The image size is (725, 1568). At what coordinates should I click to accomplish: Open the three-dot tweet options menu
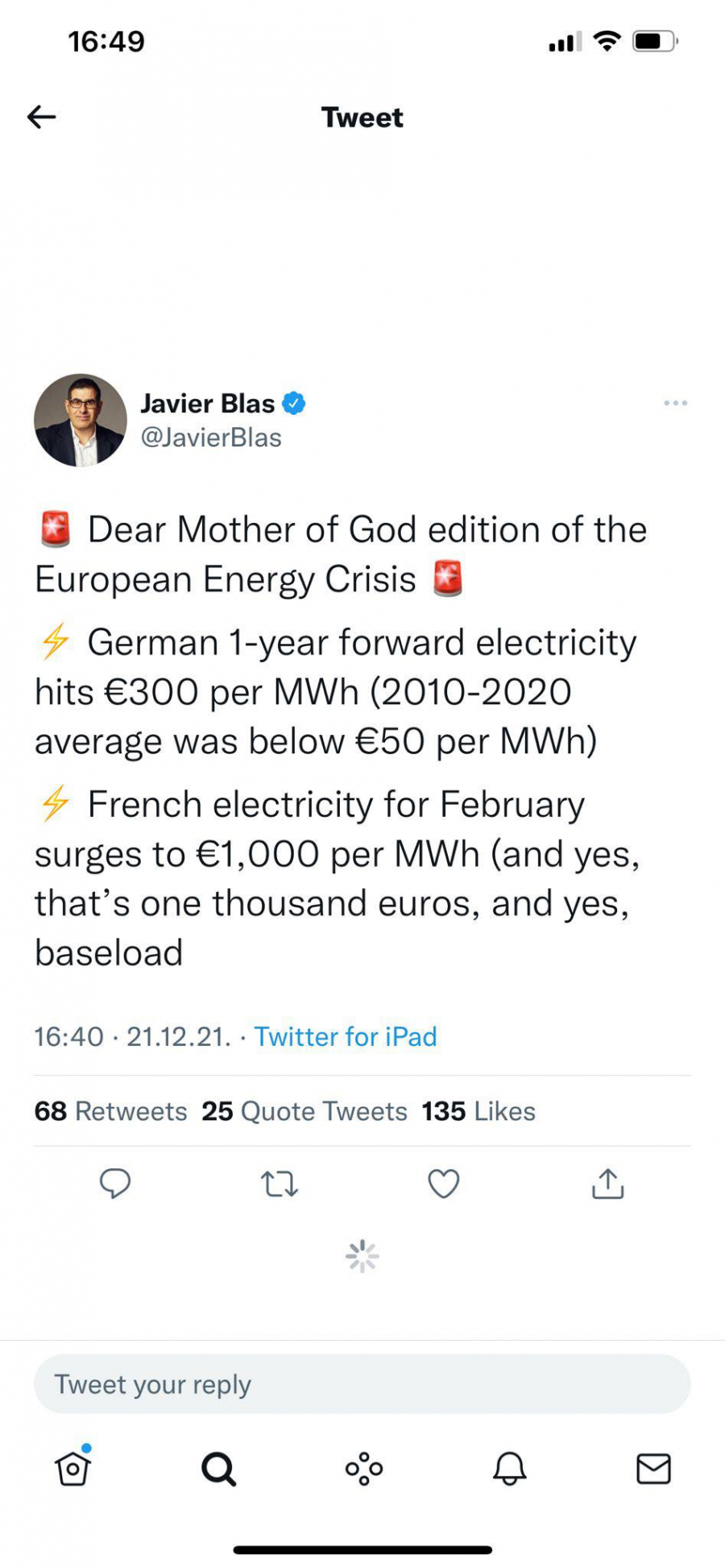[675, 403]
